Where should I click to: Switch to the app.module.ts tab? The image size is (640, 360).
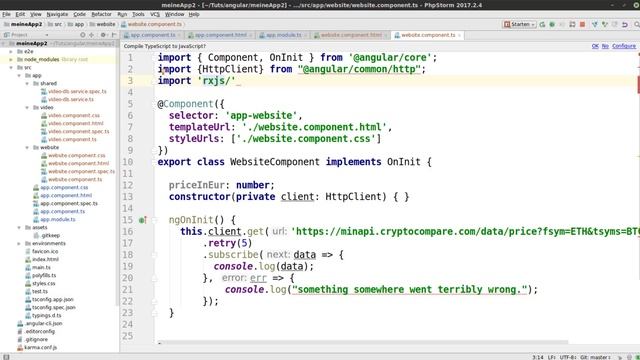pyautogui.click(x=283, y=36)
